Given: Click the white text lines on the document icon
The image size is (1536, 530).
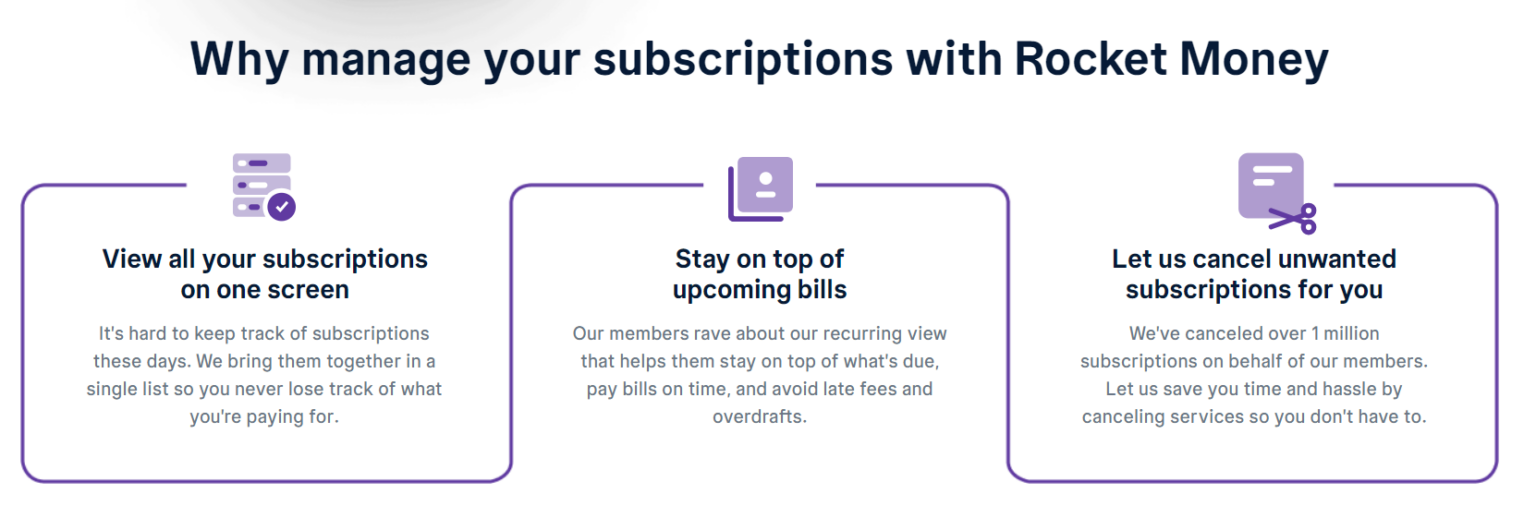Looking at the screenshot, I should tap(1264, 176).
